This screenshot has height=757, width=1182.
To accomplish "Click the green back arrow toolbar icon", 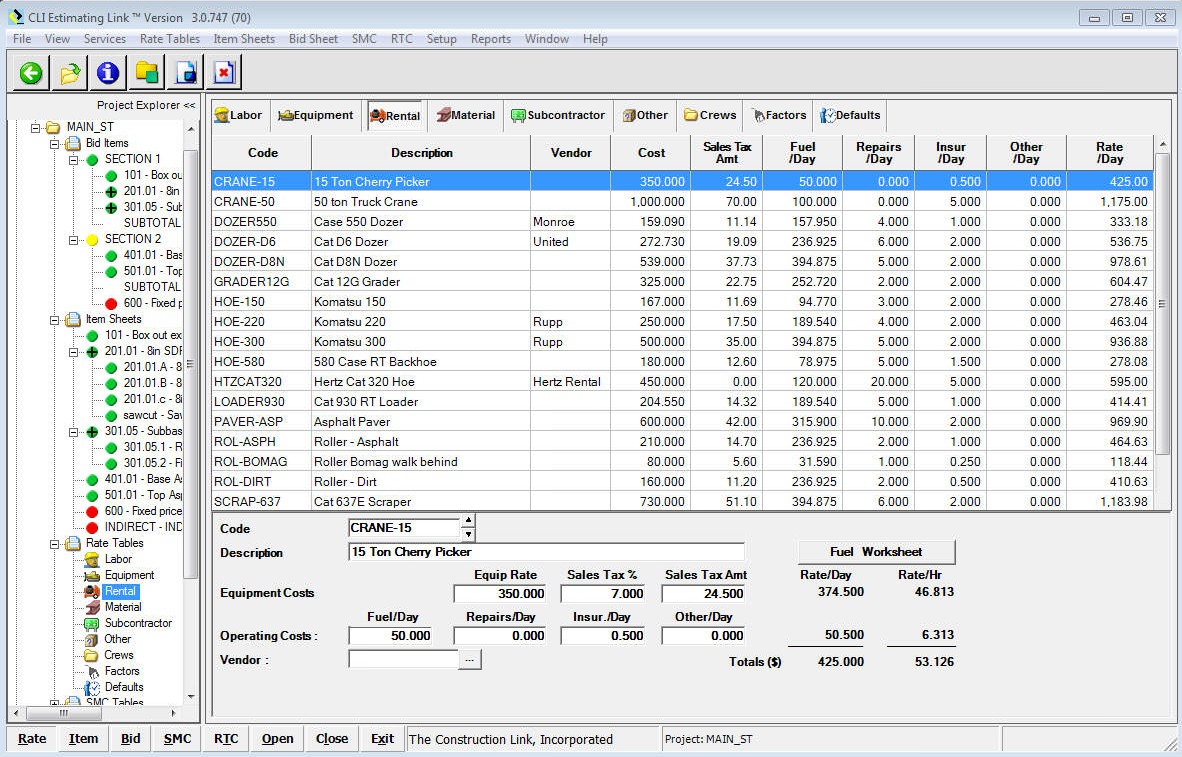I will pos(31,73).
